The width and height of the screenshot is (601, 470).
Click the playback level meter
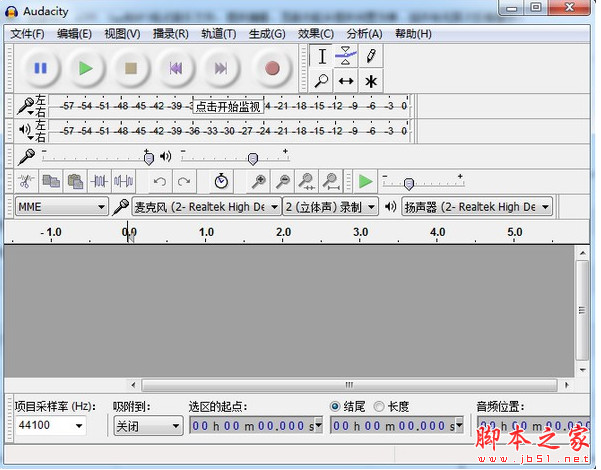click(x=230, y=131)
